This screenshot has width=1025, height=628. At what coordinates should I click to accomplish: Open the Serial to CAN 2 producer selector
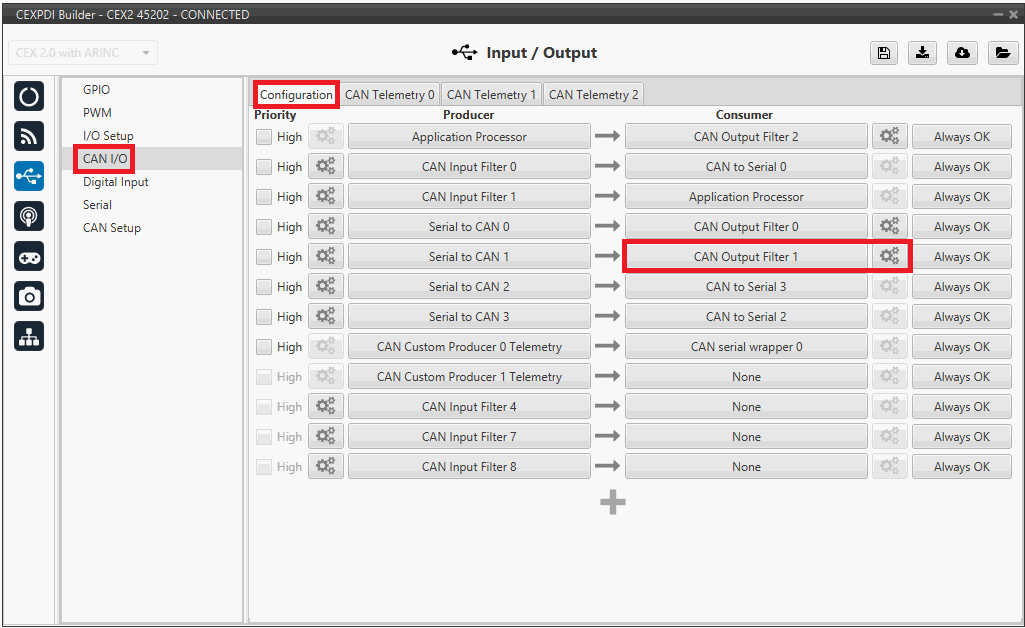click(x=469, y=287)
